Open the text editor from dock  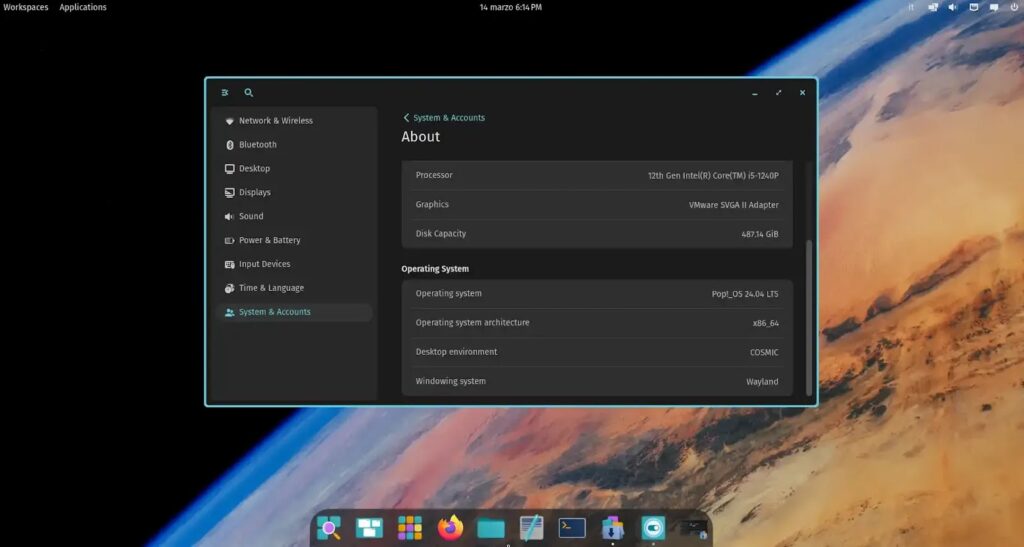click(x=531, y=527)
